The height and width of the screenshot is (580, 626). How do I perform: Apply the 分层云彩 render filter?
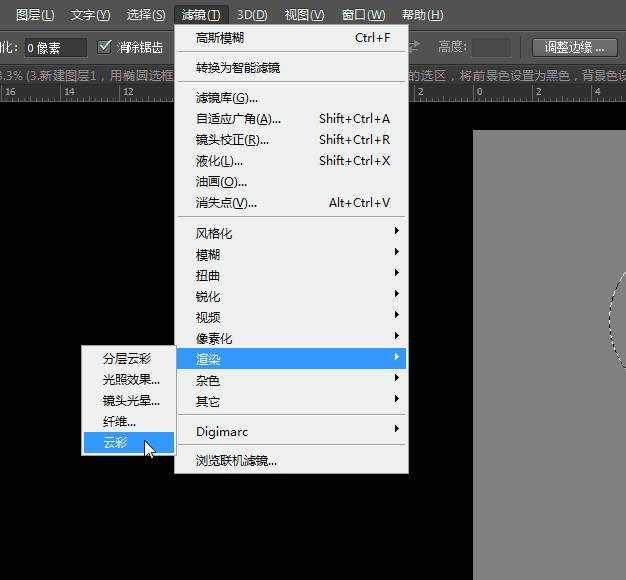(129, 358)
